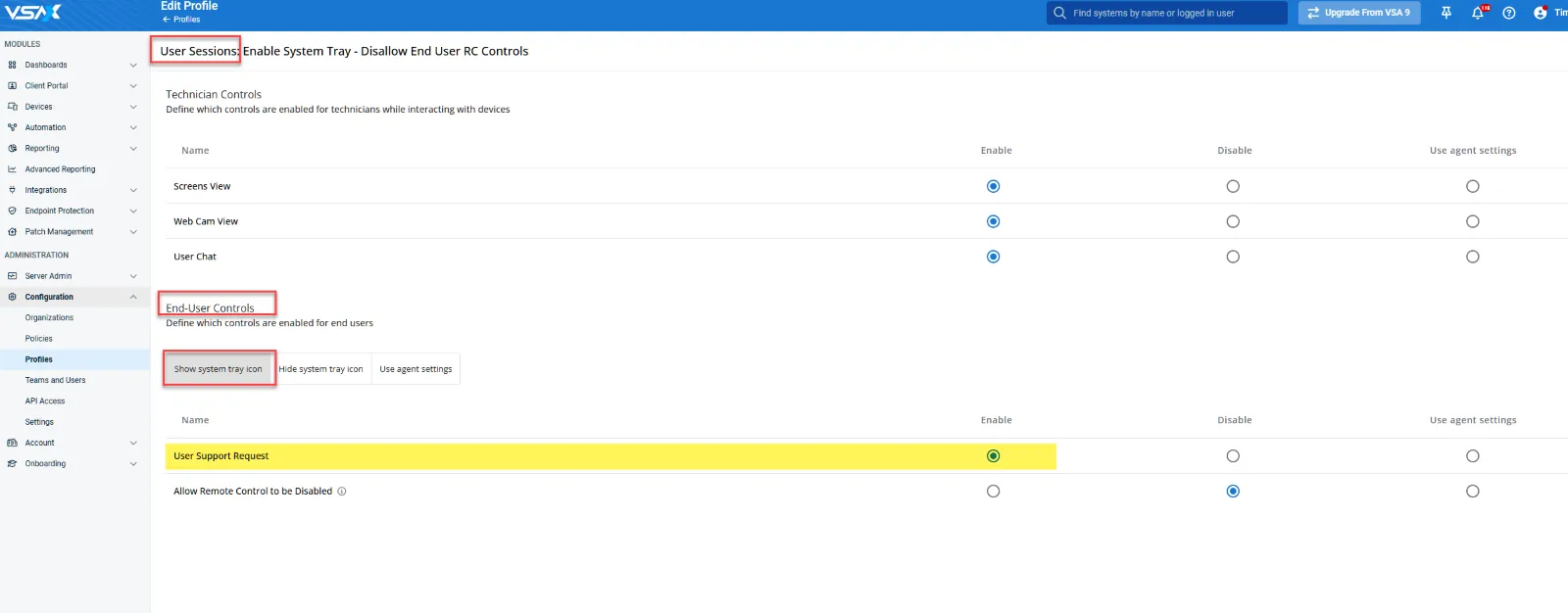Click the Upgrade From VSA 9 button
The width and height of the screenshot is (1568, 613).
[1358, 13]
